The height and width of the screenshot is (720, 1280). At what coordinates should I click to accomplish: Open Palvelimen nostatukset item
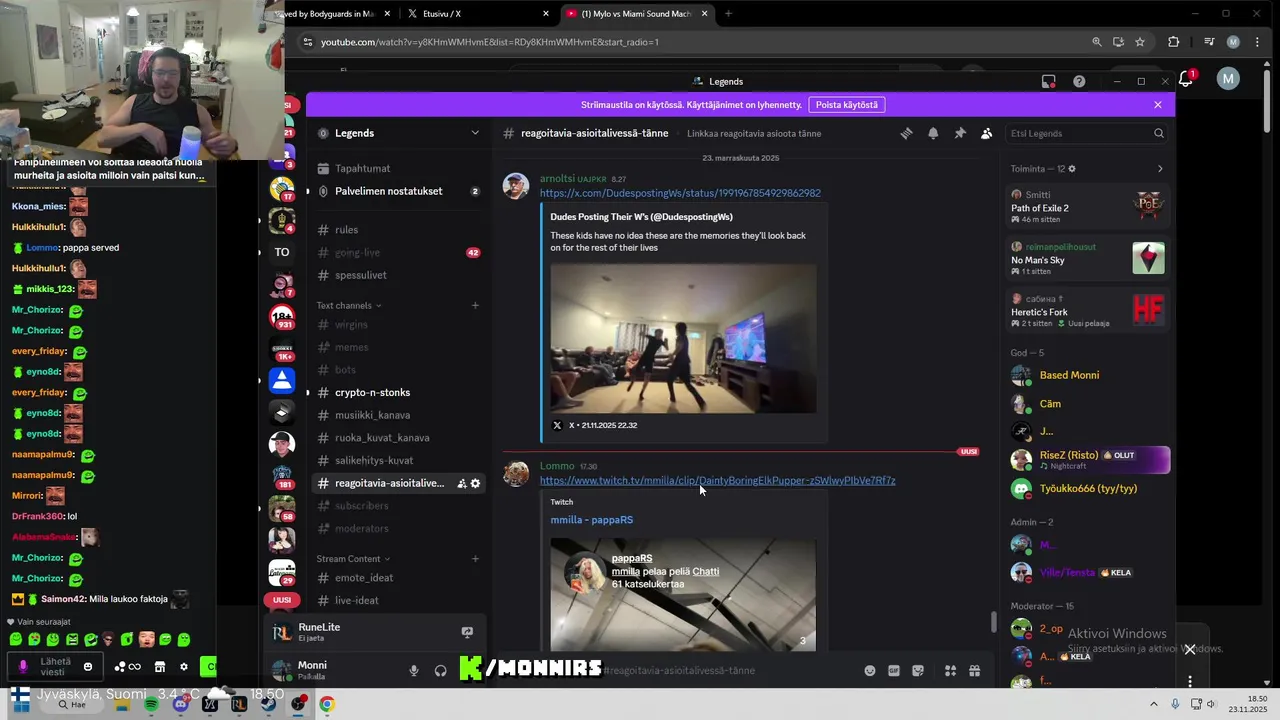pos(399,191)
